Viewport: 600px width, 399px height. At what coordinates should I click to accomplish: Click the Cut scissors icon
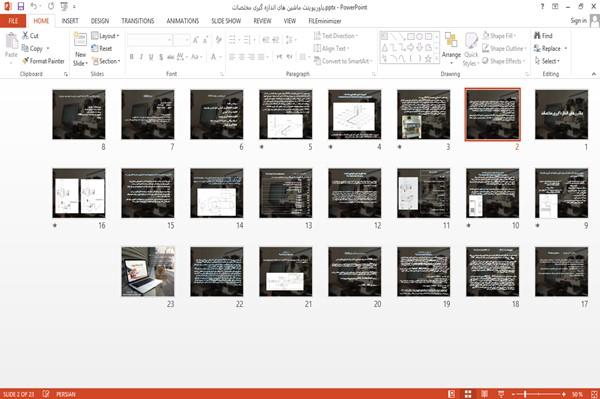click(25, 36)
